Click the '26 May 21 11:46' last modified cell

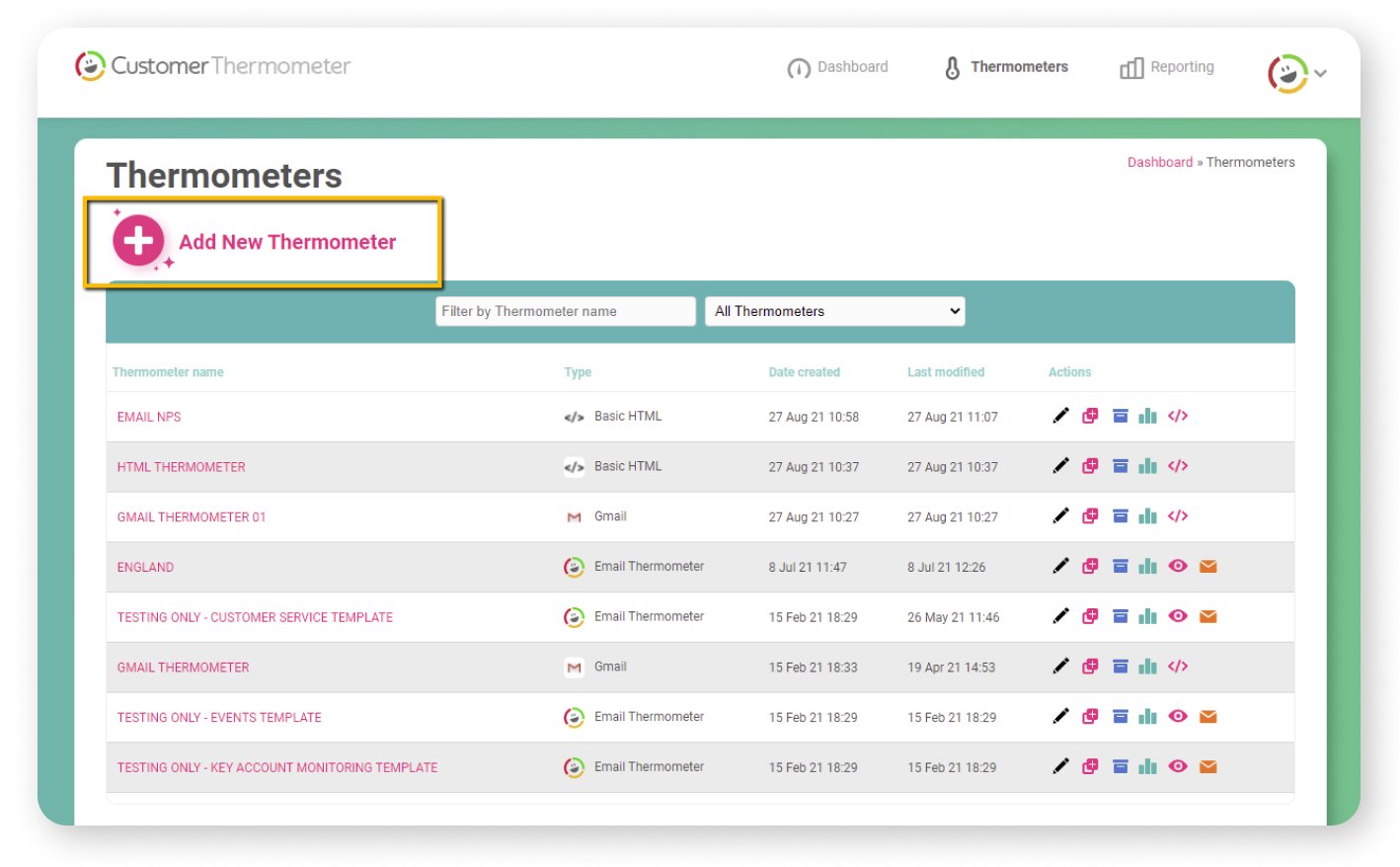click(953, 617)
